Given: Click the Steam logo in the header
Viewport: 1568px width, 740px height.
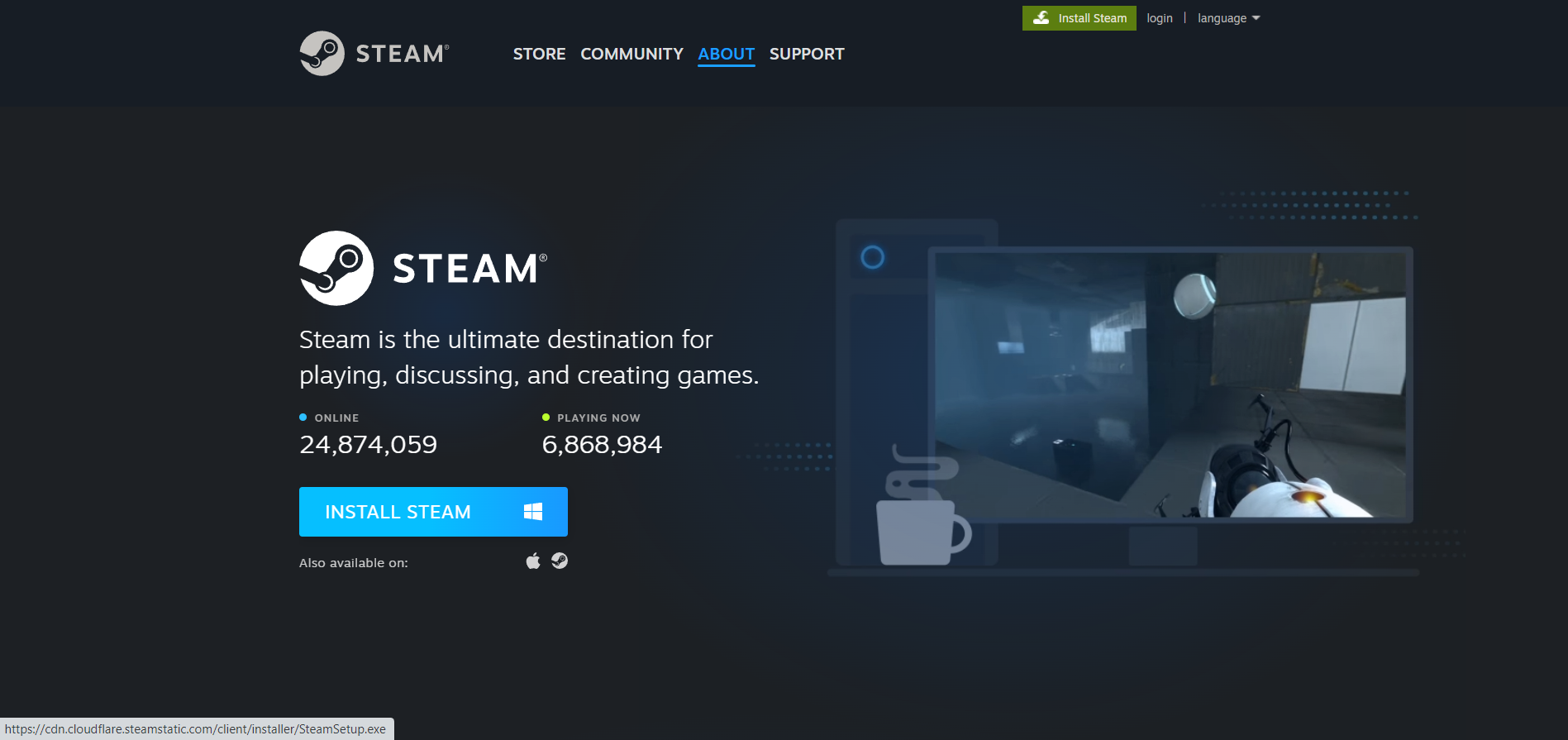Looking at the screenshot, I should coord(374,54).
